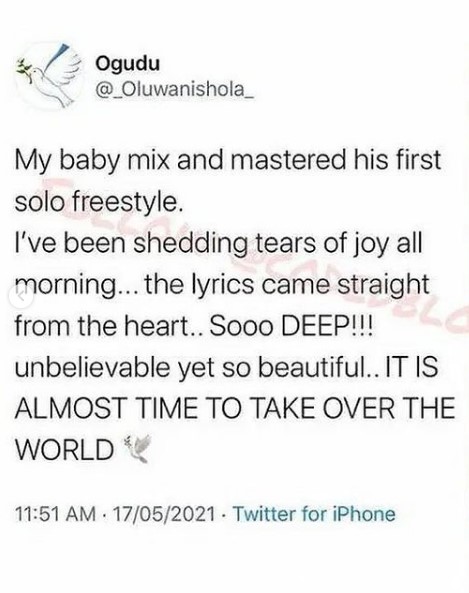Open the Twitter for iPhone link
The height and width of the screenshot is (593, 469).
tap(314, 514)
